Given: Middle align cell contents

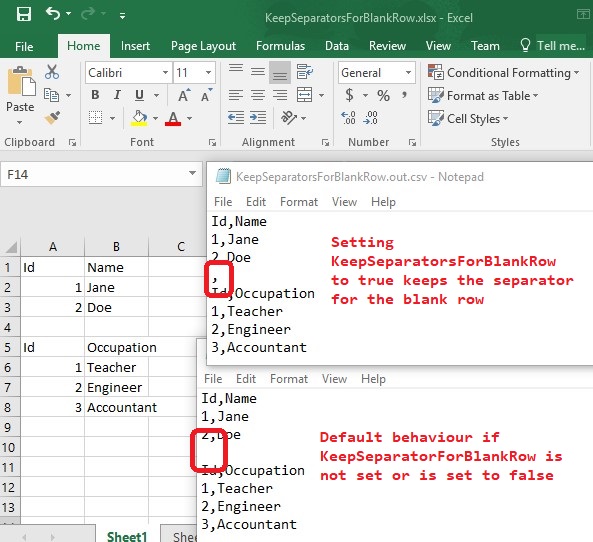Looking at the screenshot, I should (258, 71).
